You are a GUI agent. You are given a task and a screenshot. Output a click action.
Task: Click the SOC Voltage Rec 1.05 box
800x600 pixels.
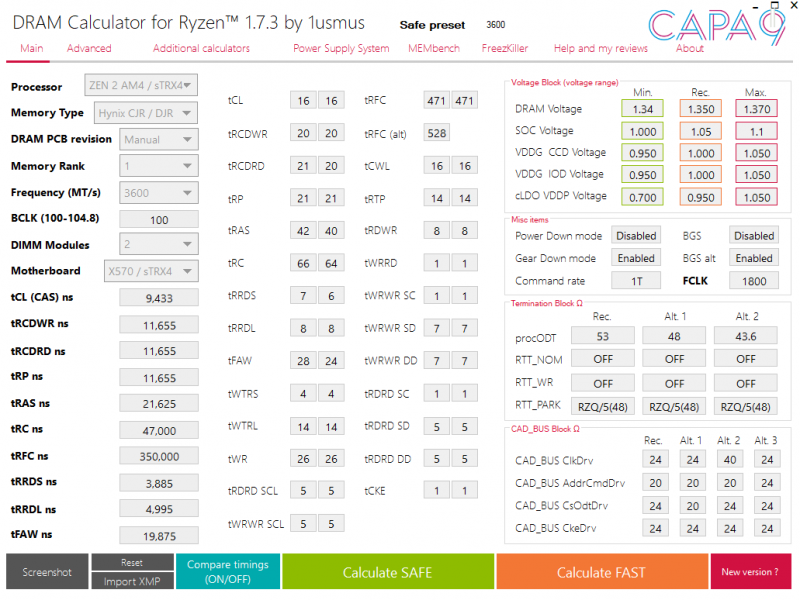pos(701,131)
